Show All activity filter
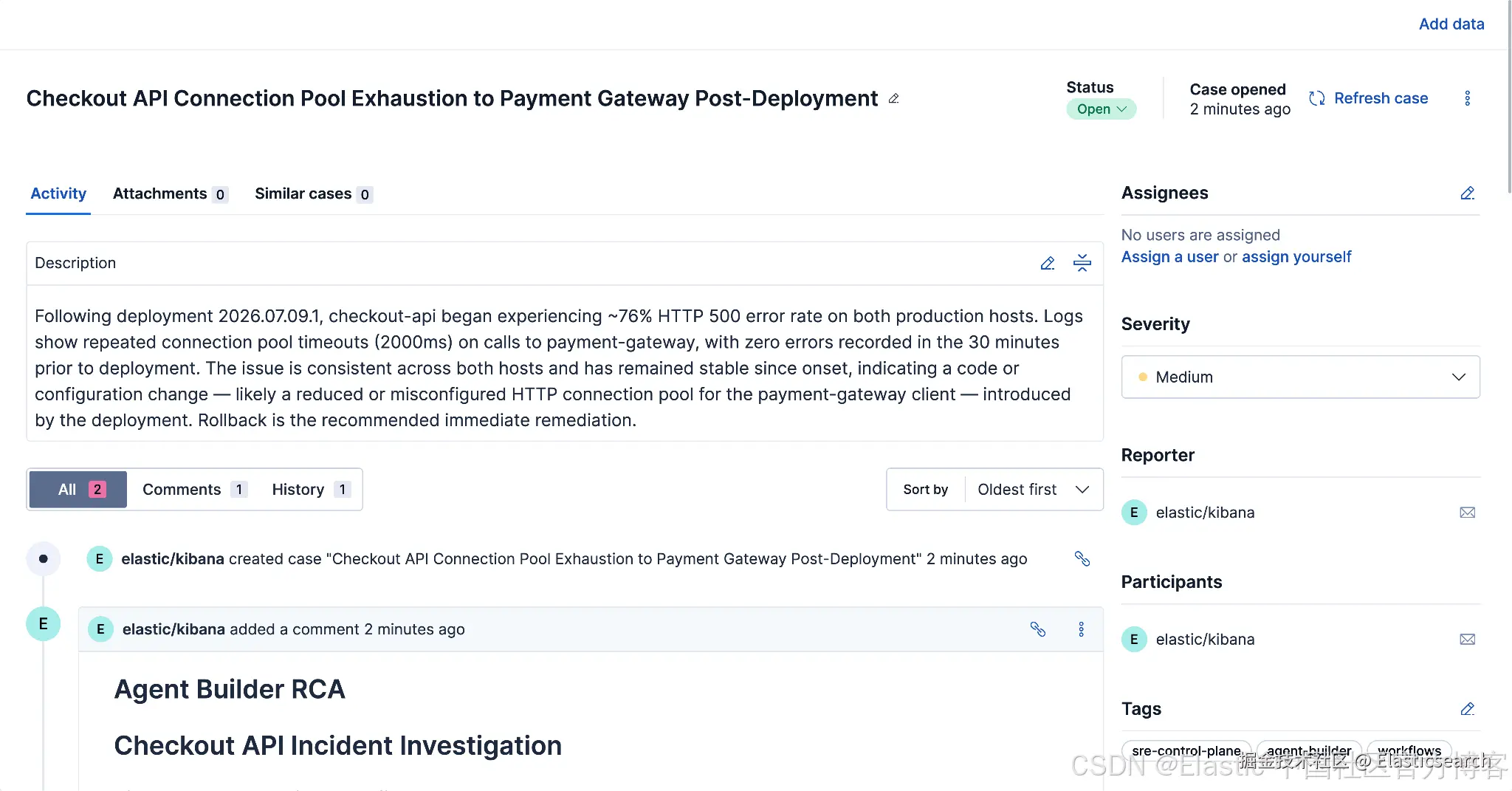Viewport: 1512px width, 791px height. [78, 489]
